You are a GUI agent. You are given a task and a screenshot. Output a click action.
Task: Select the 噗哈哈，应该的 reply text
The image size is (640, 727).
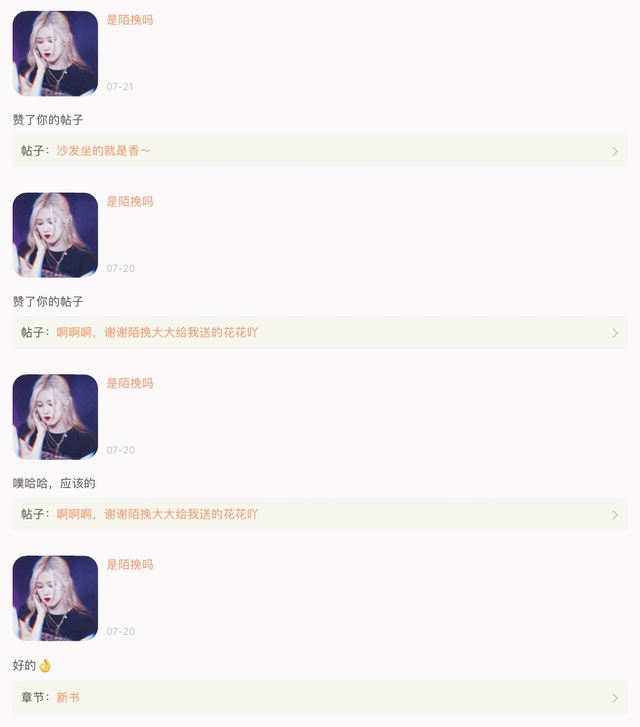[54, 484]
